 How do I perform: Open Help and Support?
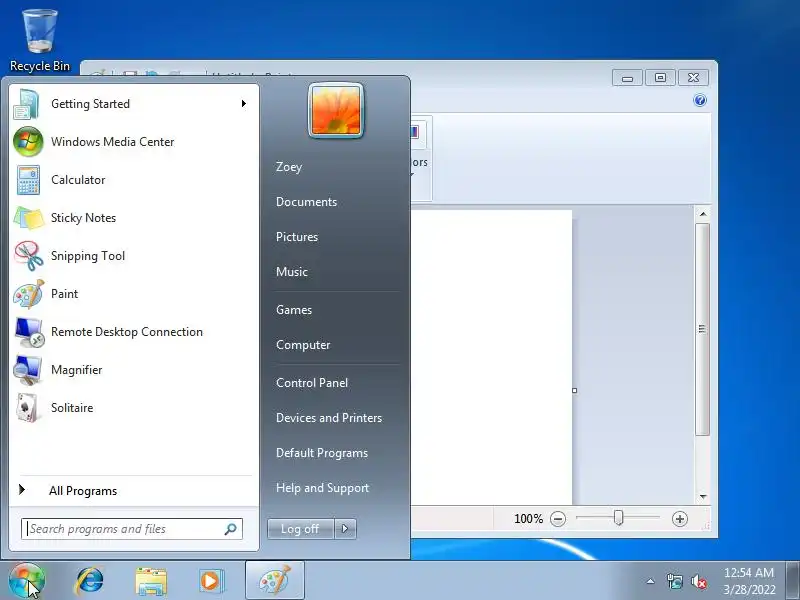(x=322, y=488)
